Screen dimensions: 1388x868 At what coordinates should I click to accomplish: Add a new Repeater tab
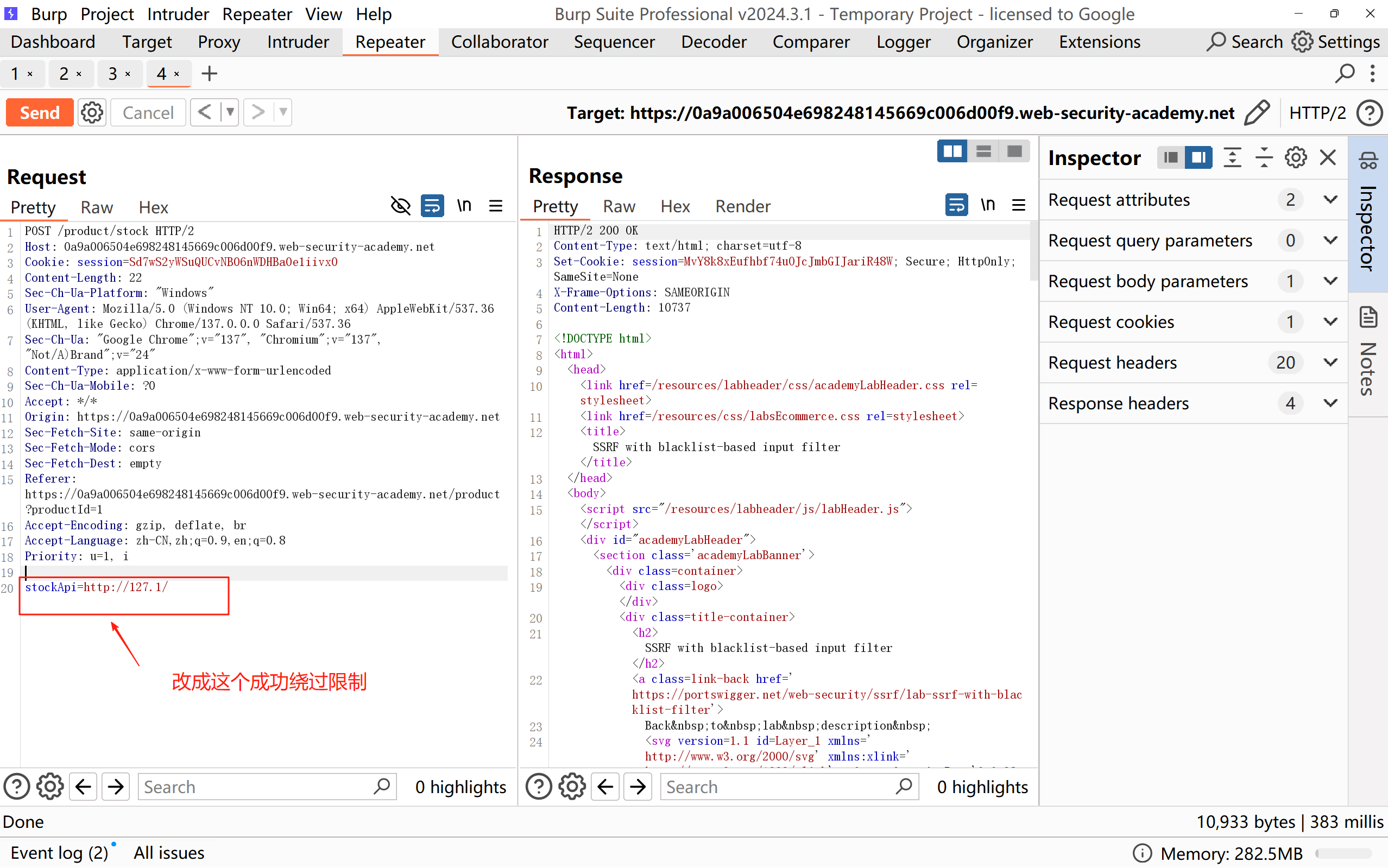(x=210, y=73)
